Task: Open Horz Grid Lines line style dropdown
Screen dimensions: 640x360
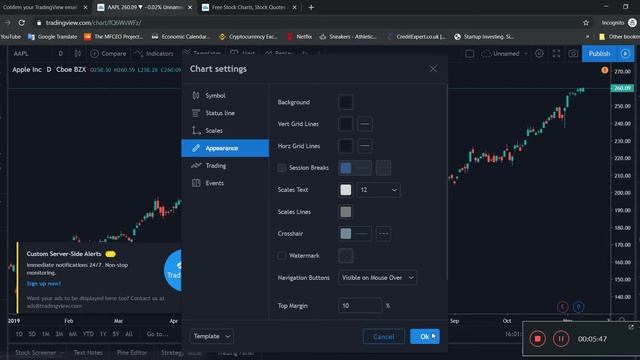Action: coord(365,146)
